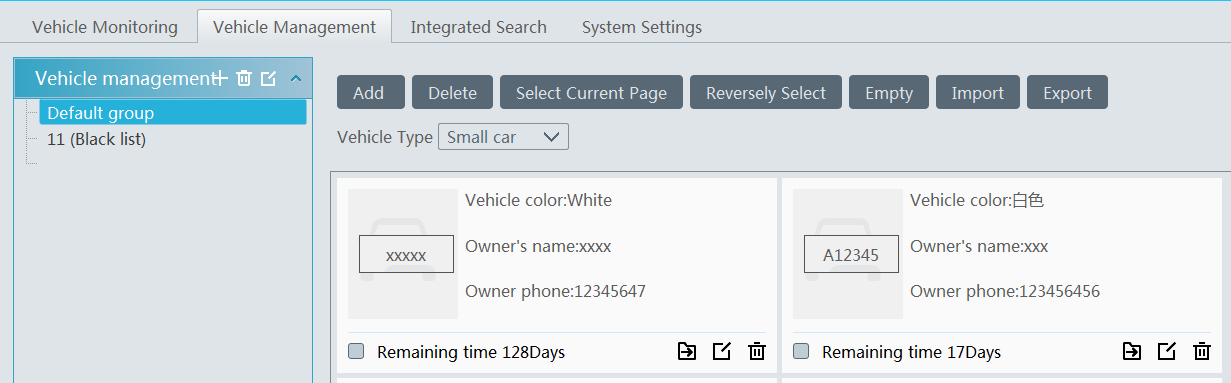1231x383 pixels.
Task: Edit group via pencil icon in Vehicle management header
Action: click(268, 78)
